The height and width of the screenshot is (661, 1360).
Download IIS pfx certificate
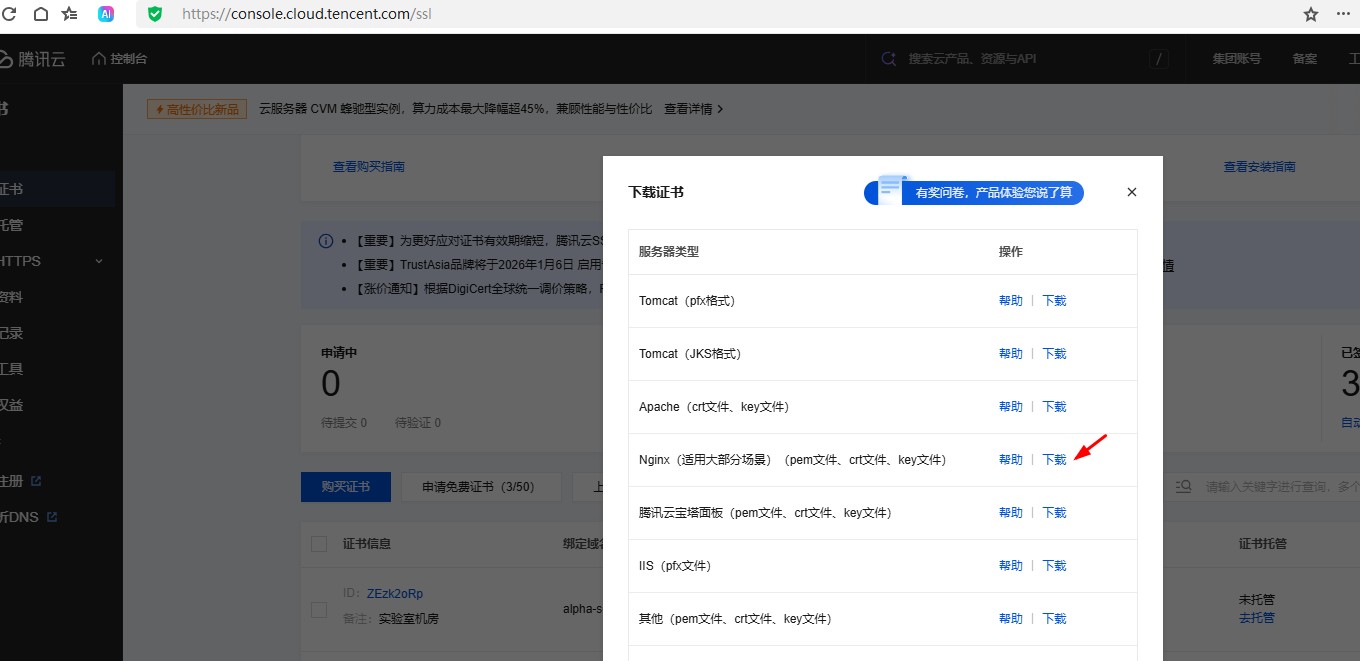click(1055, 565)
